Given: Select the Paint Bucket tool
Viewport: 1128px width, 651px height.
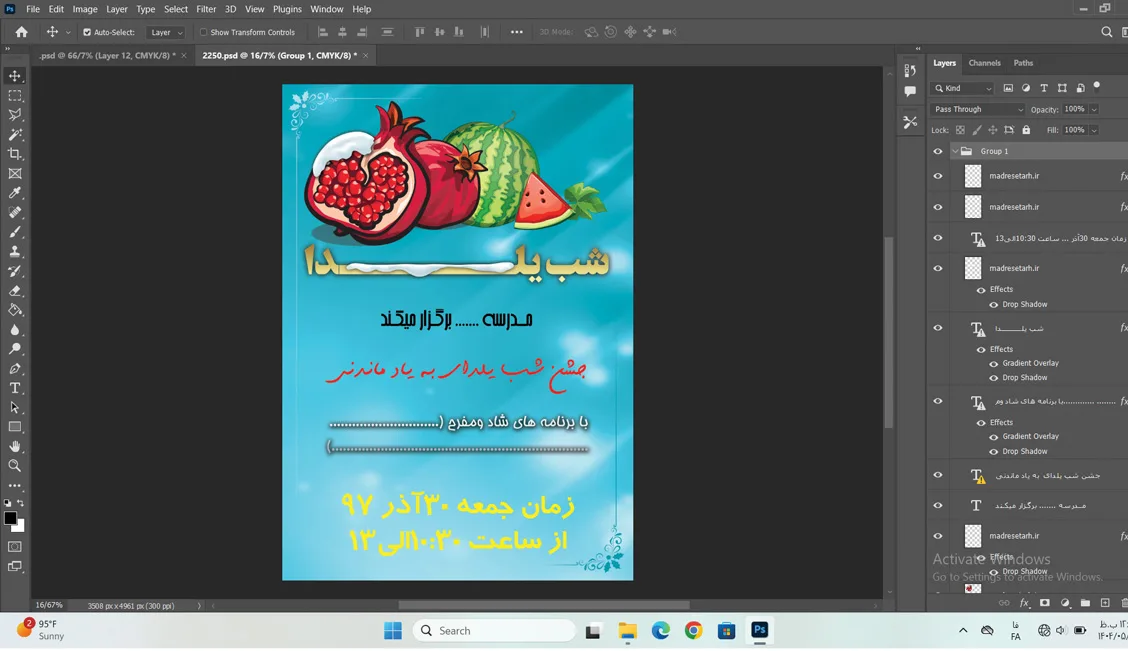Looking at the screenshot, I should coord(14,310).
